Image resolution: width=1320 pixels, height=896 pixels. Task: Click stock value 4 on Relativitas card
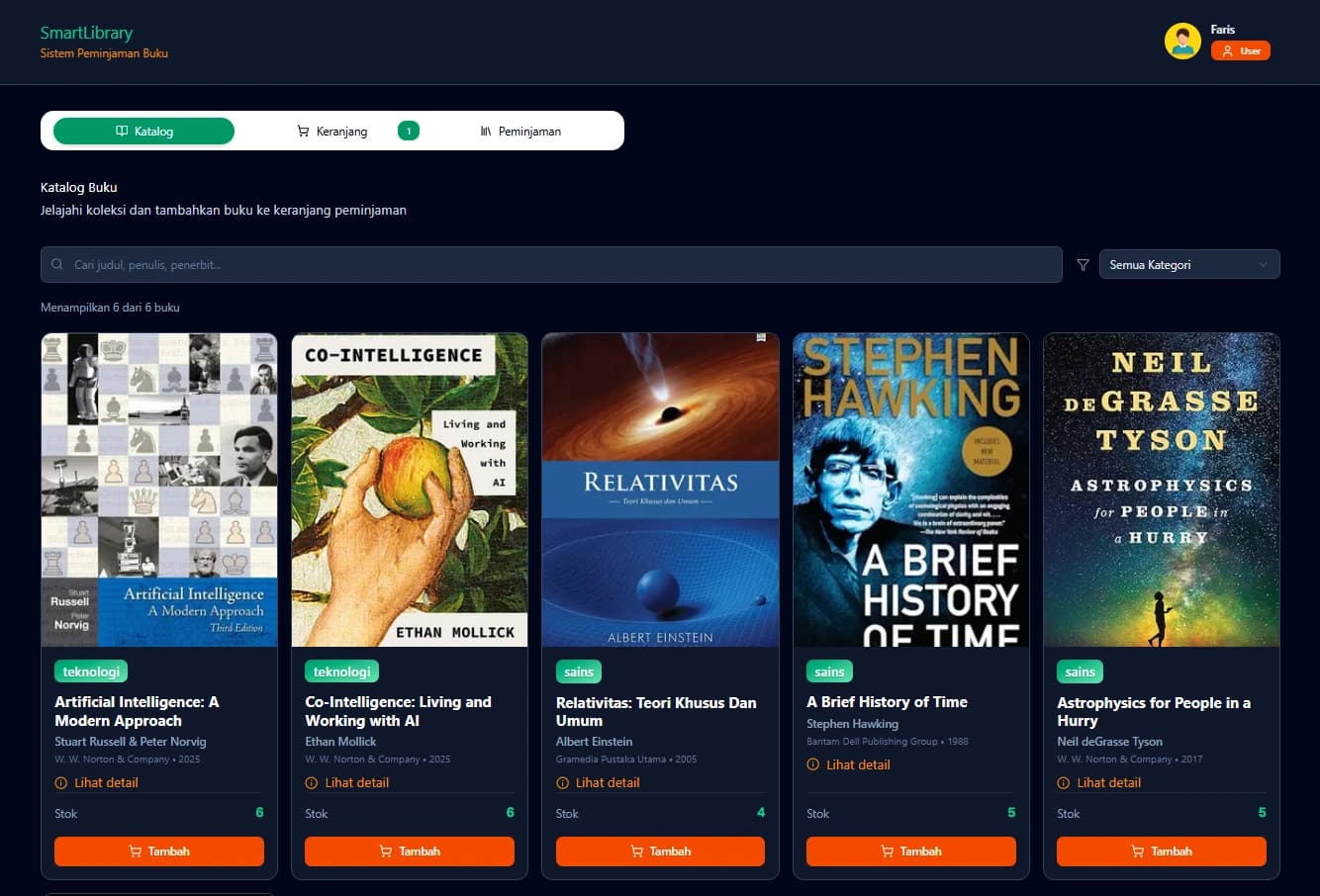(x=761, y=812)
